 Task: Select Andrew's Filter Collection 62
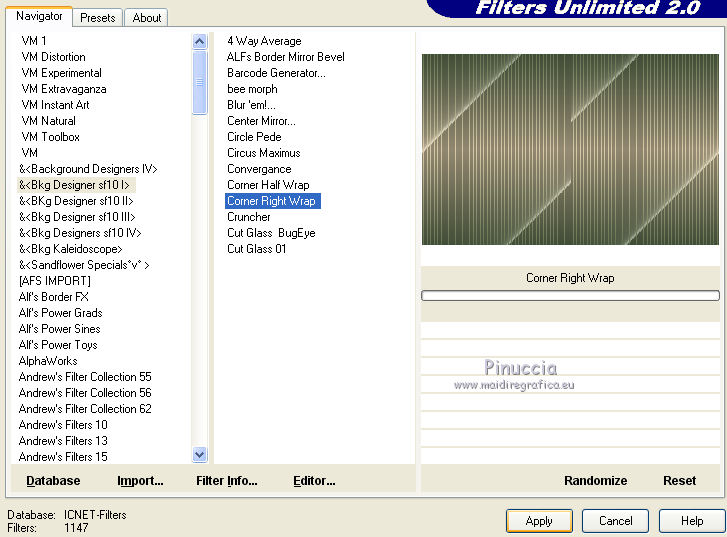(85, 409)
